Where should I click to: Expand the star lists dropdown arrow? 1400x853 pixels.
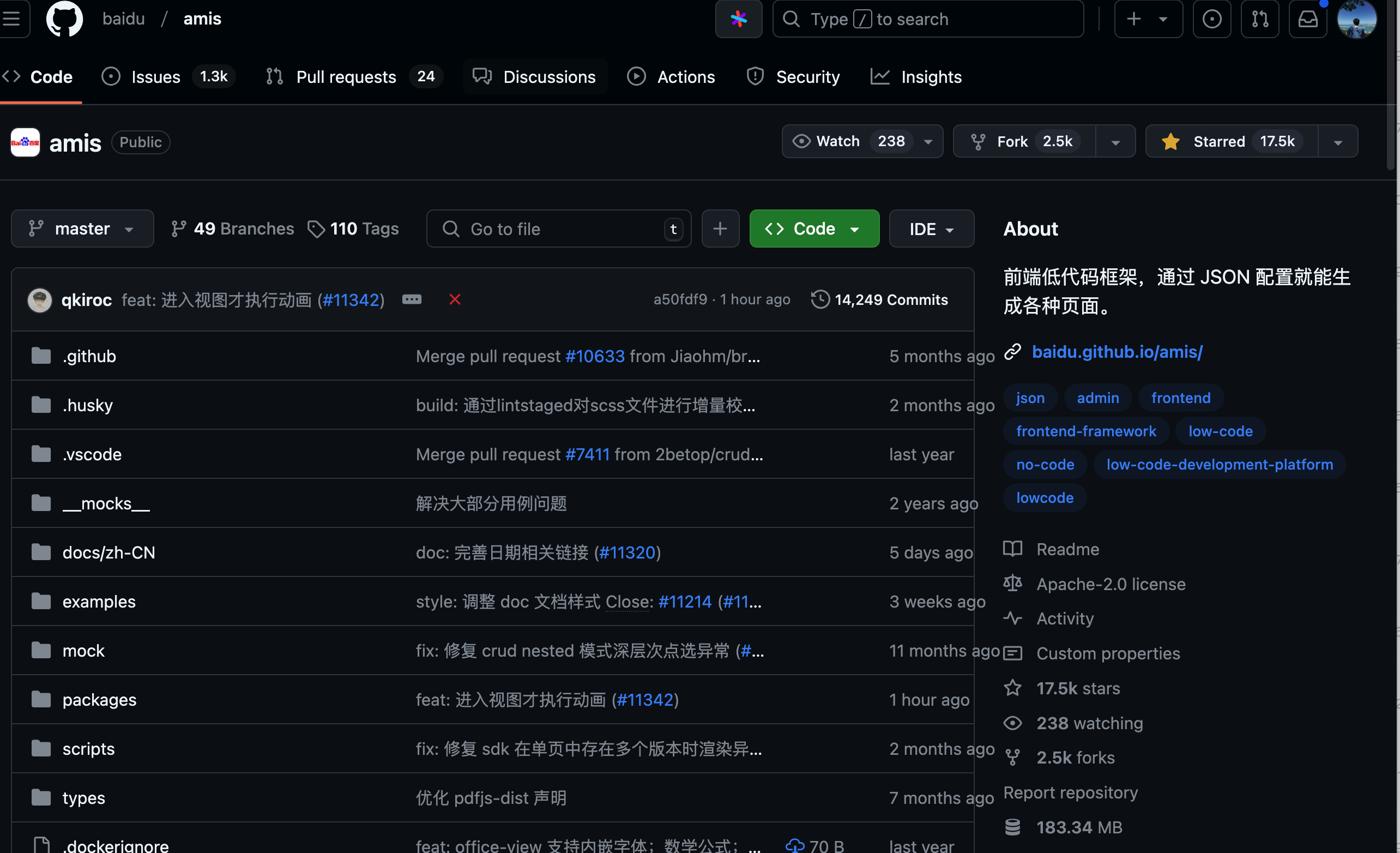[x=1337, y=141]
